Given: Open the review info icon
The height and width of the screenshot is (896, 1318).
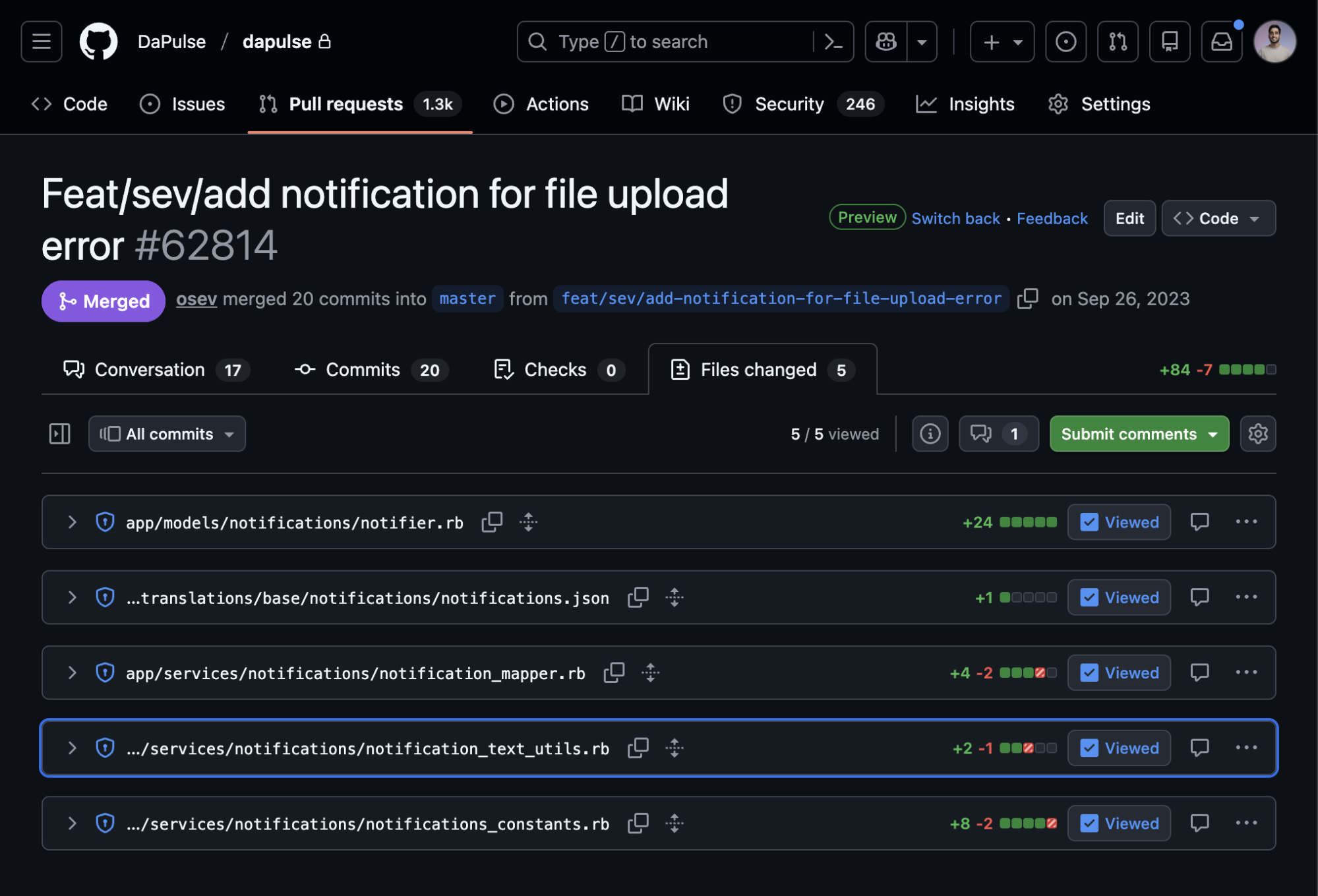Looking at the screenshot, I should (x=930, y=434).
